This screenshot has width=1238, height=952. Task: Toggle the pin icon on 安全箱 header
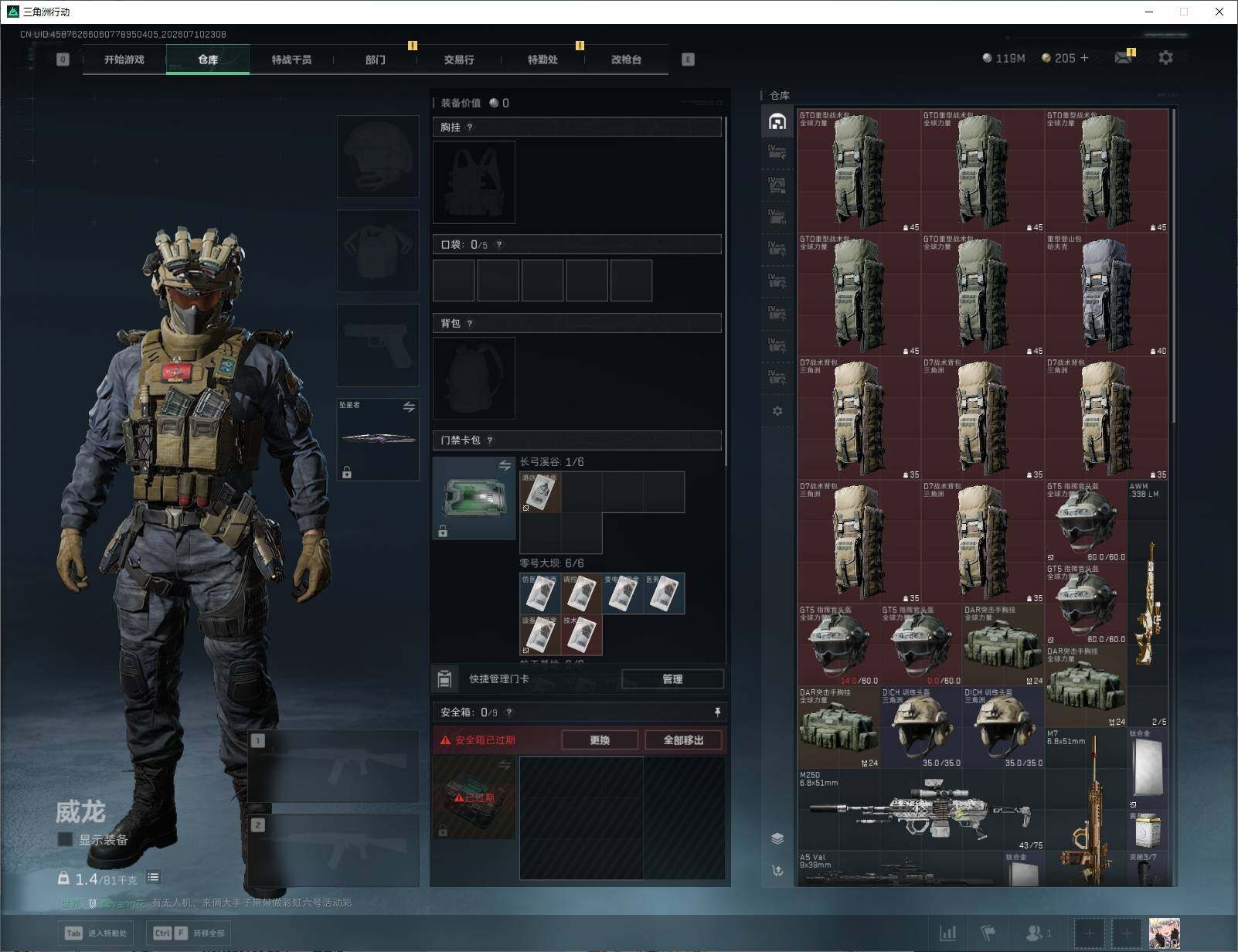pos(717,712)
